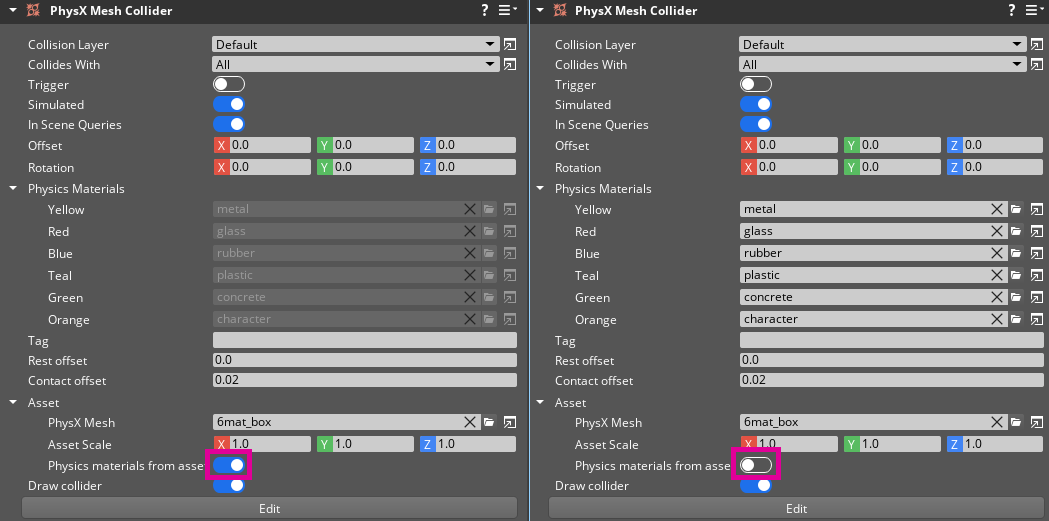The height and width of the screenshot is (521, 1049).
Task: Disable the enabled Physics materials from asset toggle
Action: tap(229, 465)
